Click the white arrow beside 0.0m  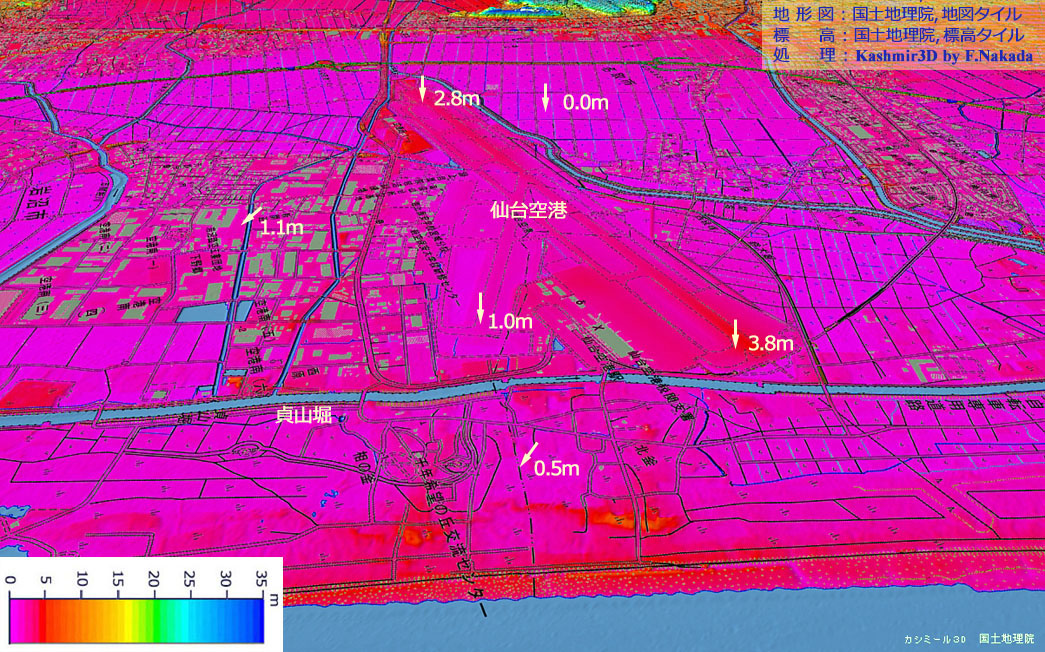point(546,96)
